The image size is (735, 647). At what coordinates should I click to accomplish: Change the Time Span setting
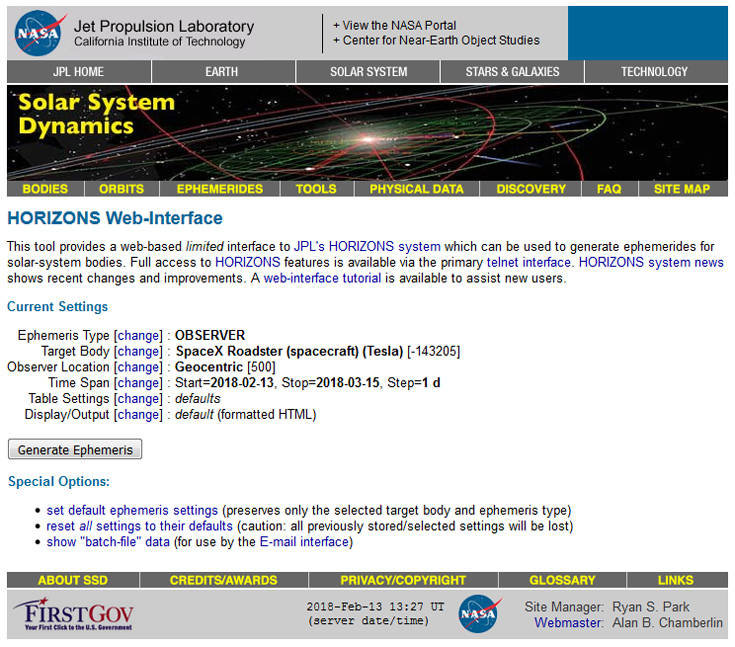click(138, 383)
